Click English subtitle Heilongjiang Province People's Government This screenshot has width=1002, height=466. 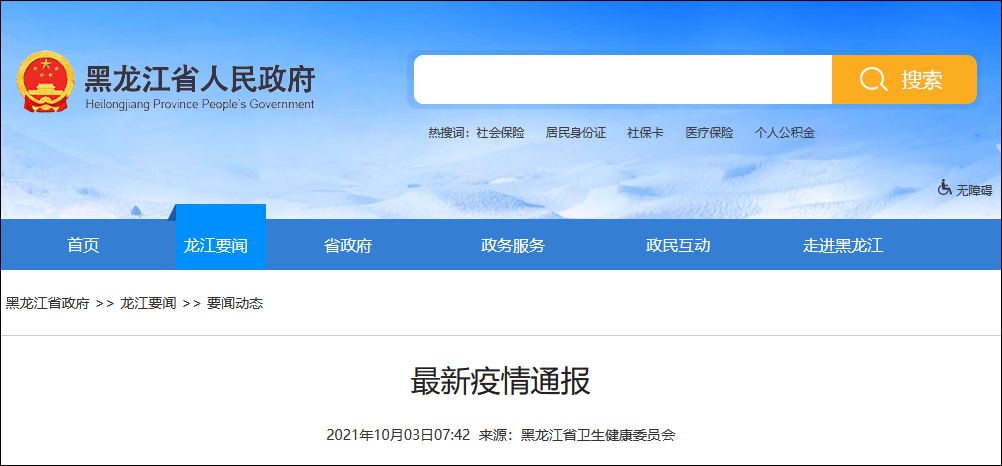(x=199, y=104)
